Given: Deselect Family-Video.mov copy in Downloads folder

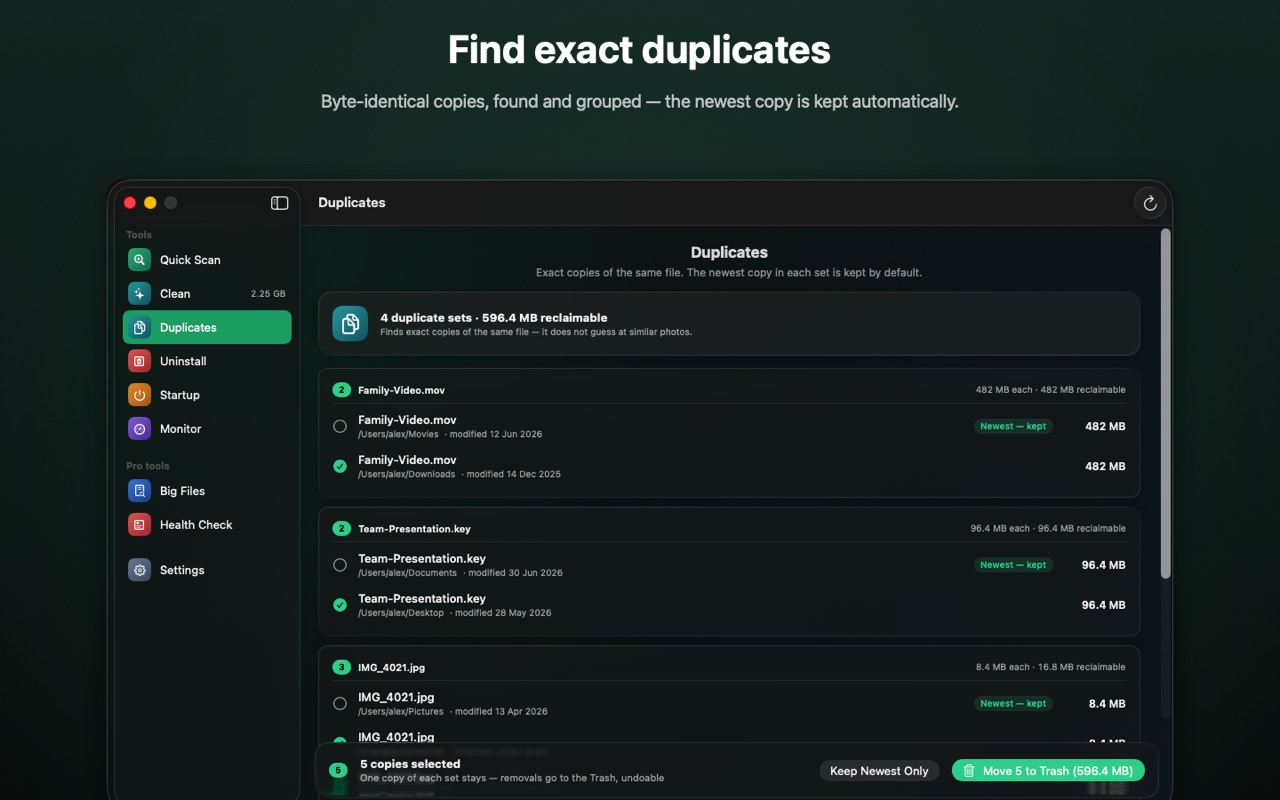Looking at the screenshot, I should coord(340,466).
